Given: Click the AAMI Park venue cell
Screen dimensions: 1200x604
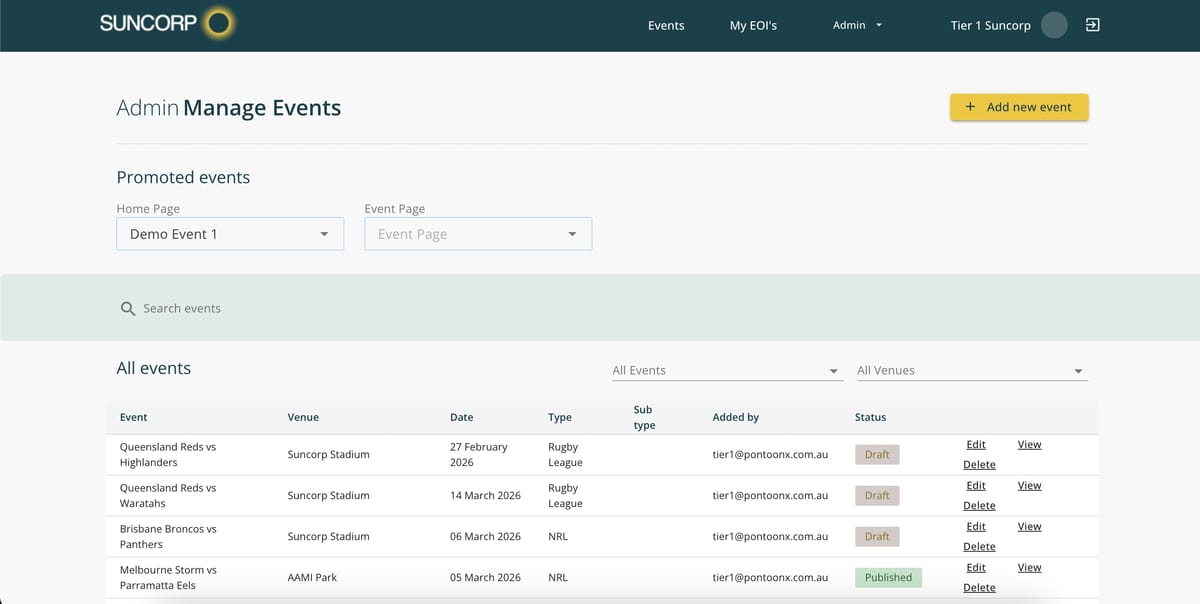Looking at the screenshot, I should click(x=312, y=578).
